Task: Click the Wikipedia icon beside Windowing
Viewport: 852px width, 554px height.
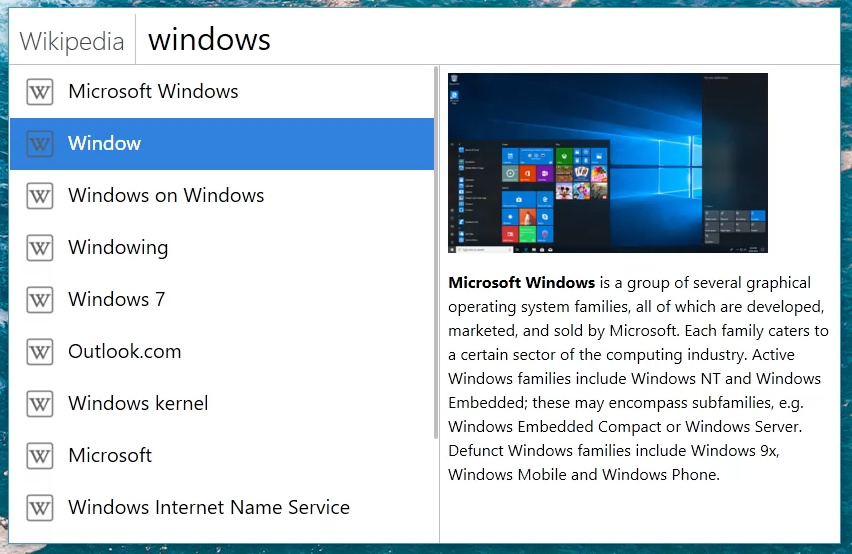Action: coord(40,248)
